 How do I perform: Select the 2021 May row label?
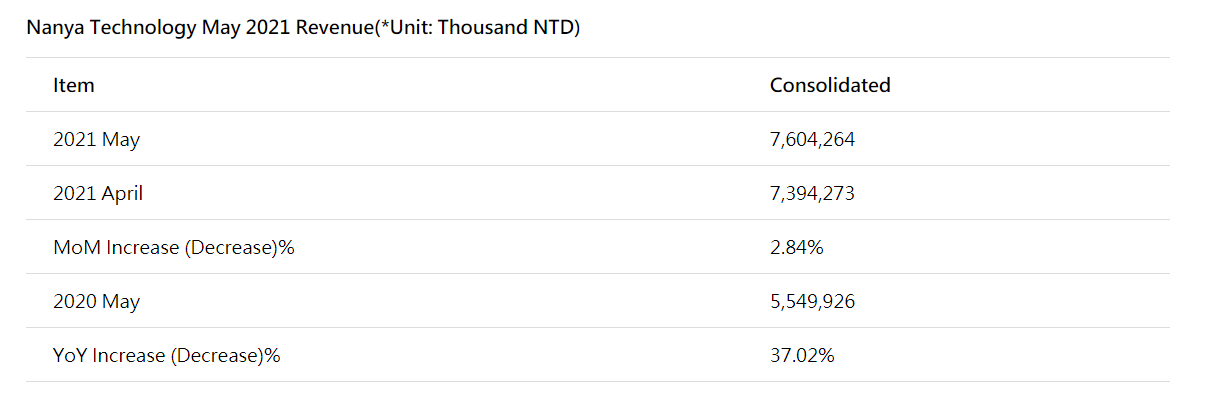pos(96,140)
